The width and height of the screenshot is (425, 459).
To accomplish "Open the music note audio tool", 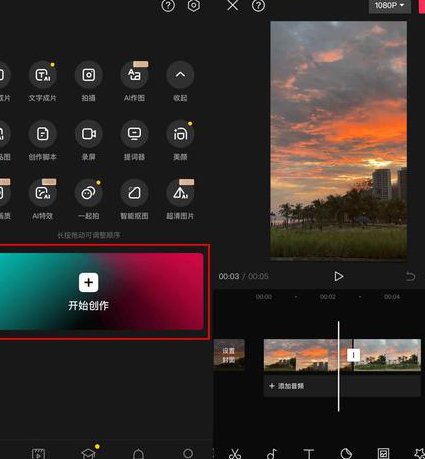I will pyautogui.click(x=272, y=454).
